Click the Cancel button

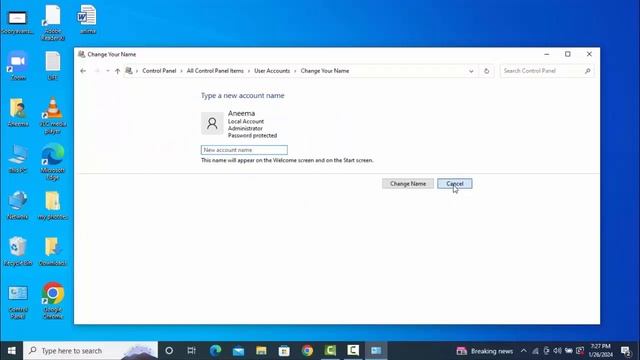click(455, 184)
